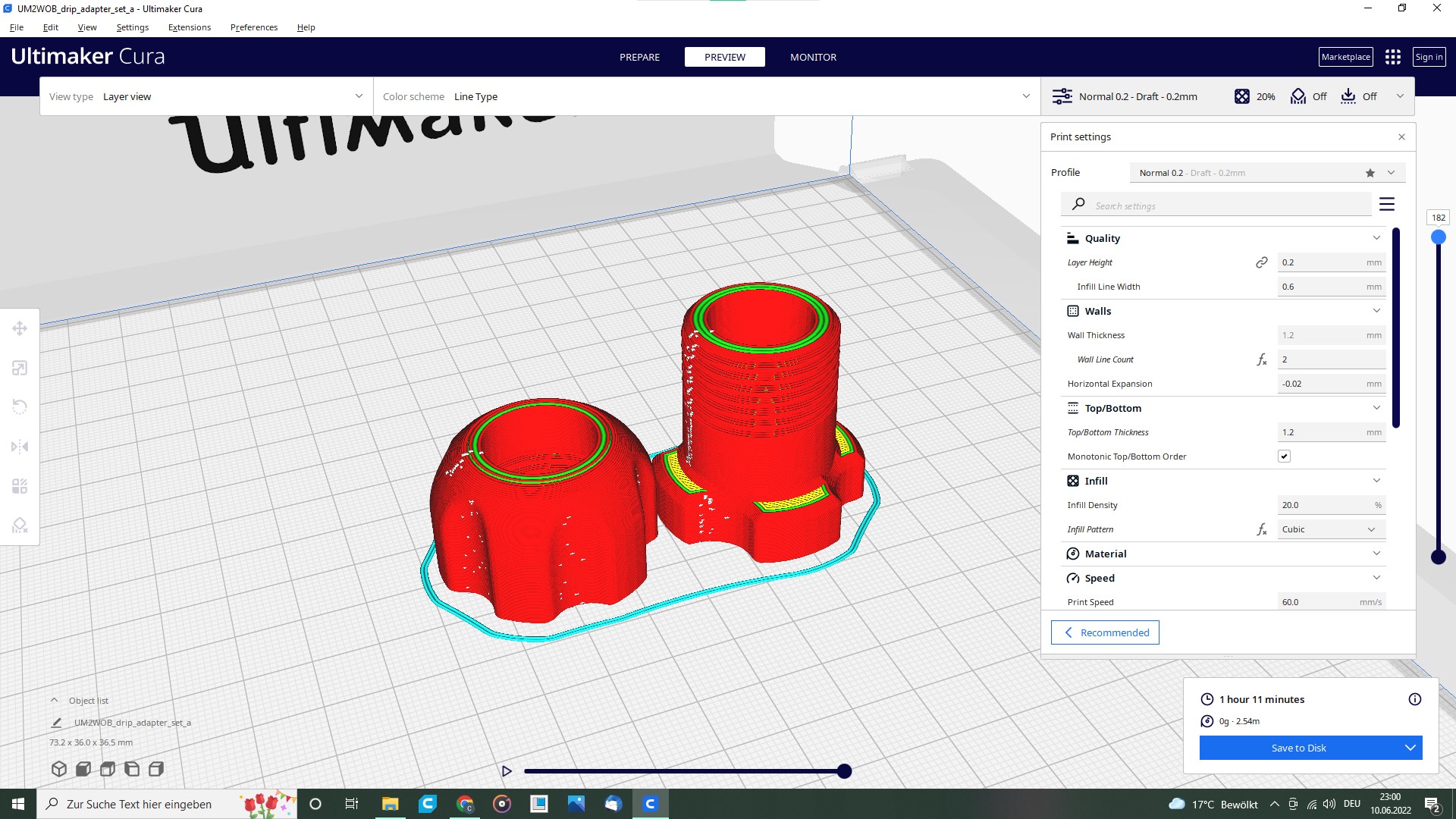The image size is (1456, 819).
Task: Open the View type dropdown
Action: [206, 96]
